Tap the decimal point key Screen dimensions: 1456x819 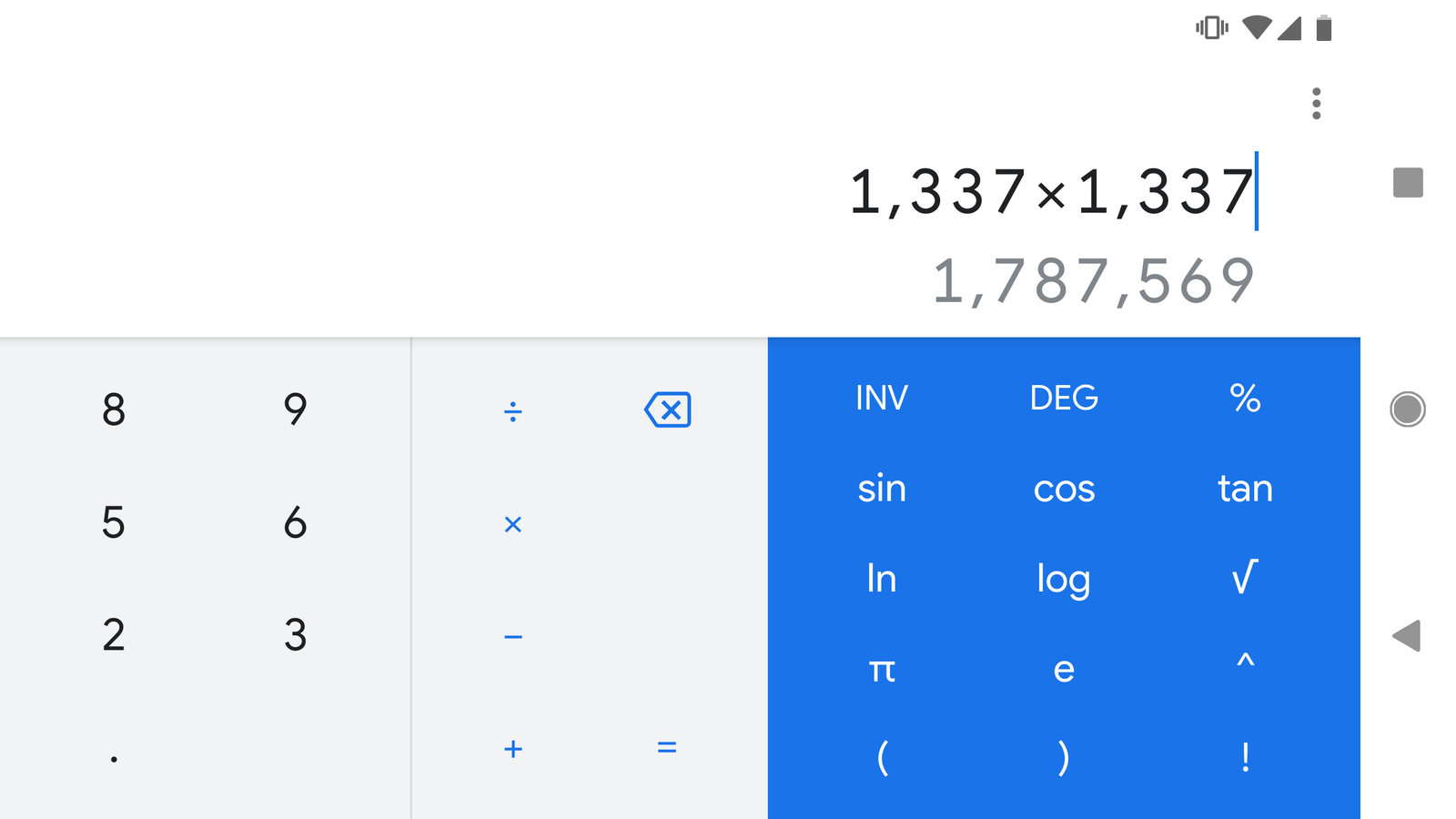[x=114, y=759]
